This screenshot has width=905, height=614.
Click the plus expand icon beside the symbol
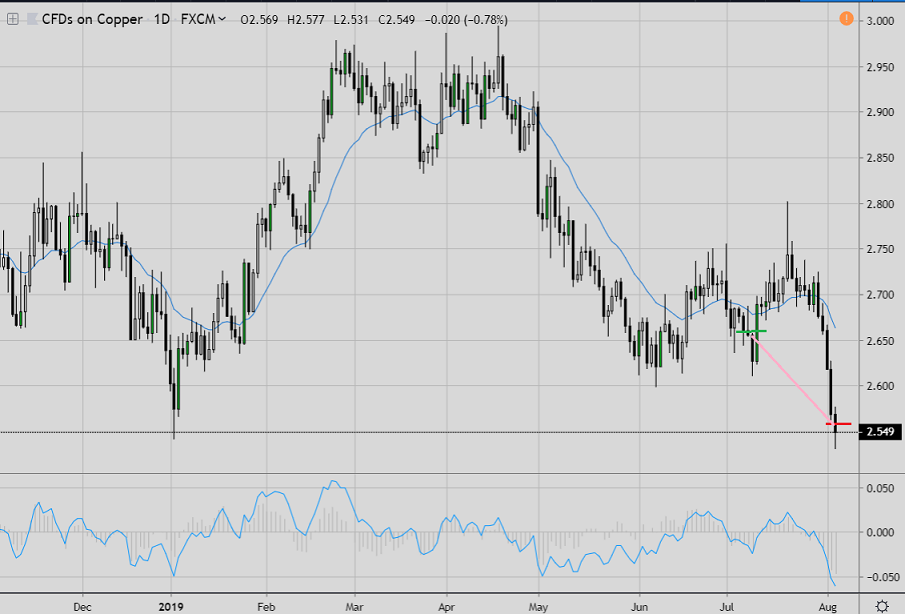tap(13, 20)
